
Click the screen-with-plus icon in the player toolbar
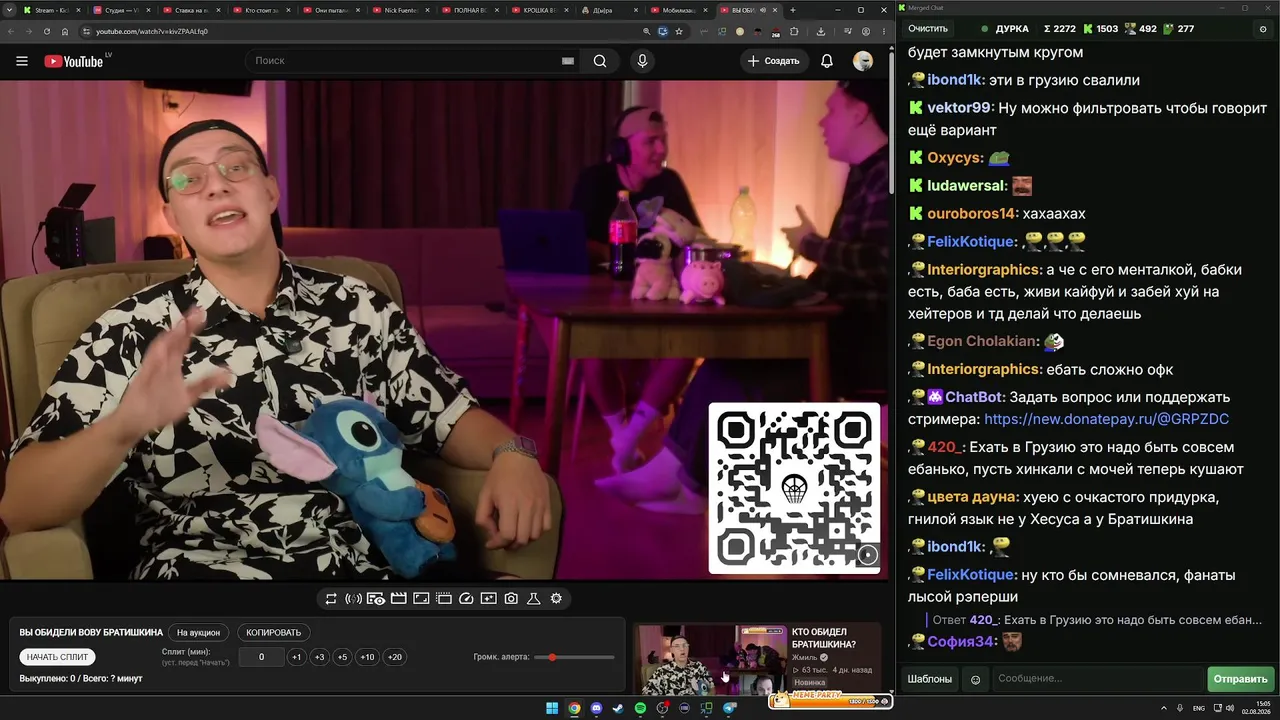(x=488, y=599)
